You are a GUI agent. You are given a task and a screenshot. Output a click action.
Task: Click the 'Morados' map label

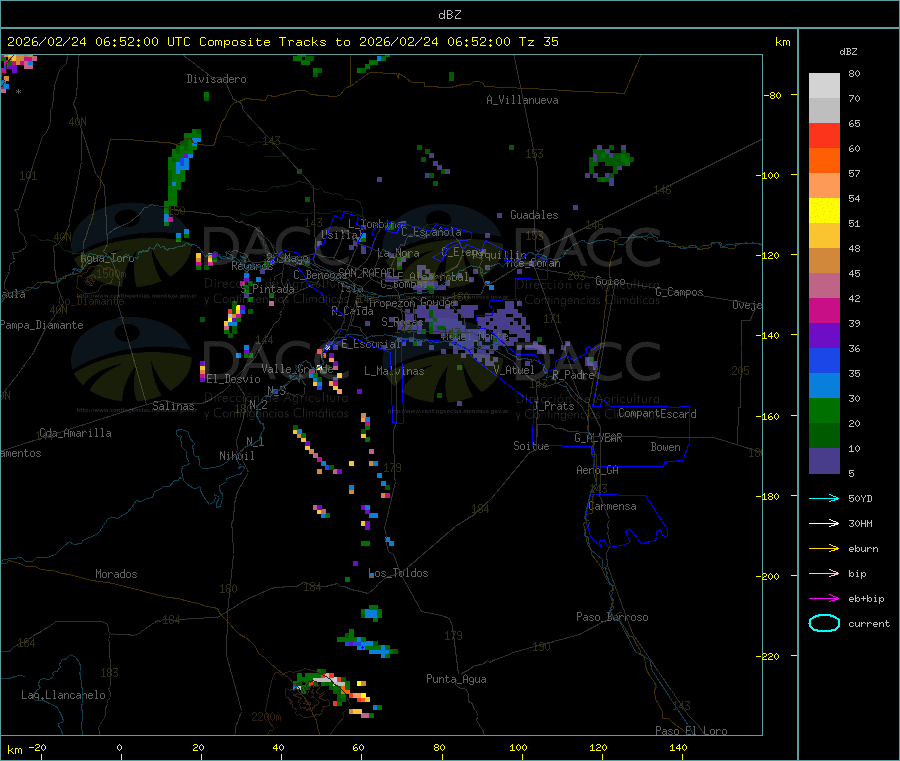[116, 574]
